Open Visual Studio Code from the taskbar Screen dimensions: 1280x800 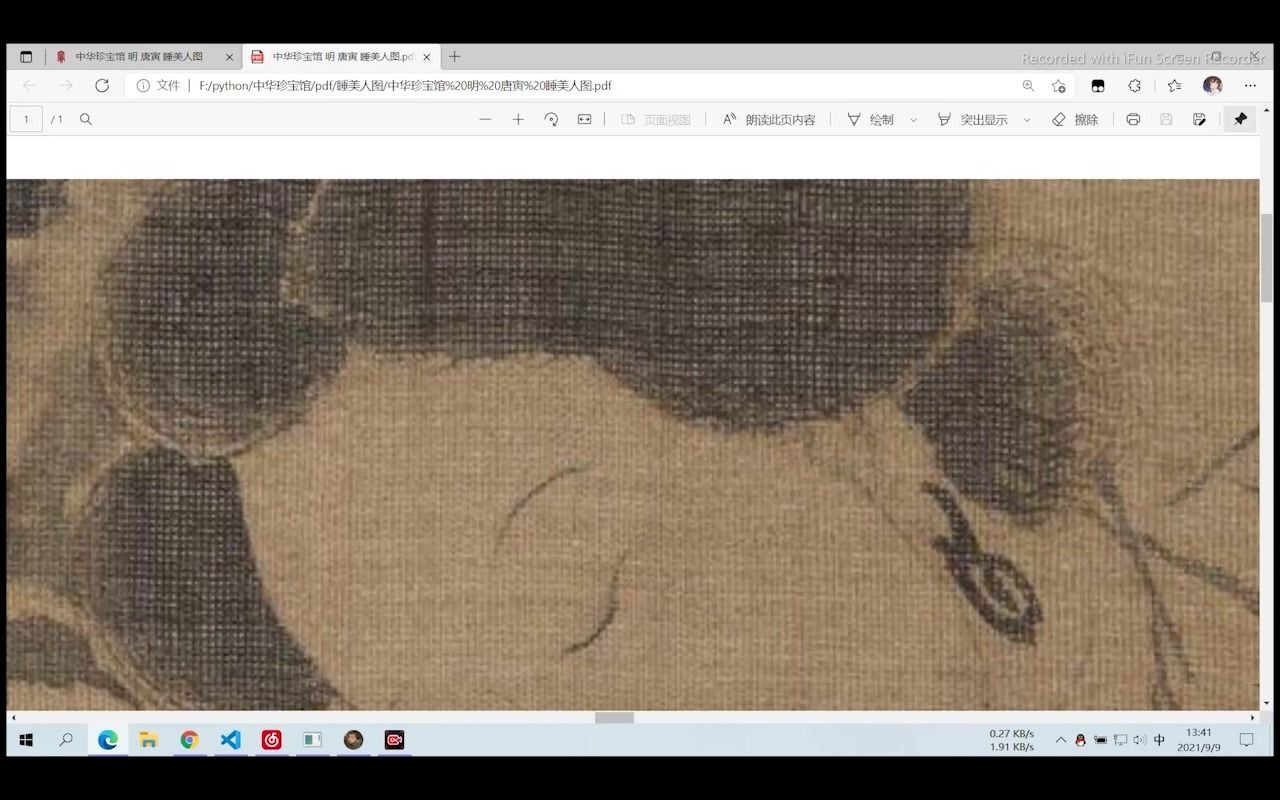coord(230,740)
